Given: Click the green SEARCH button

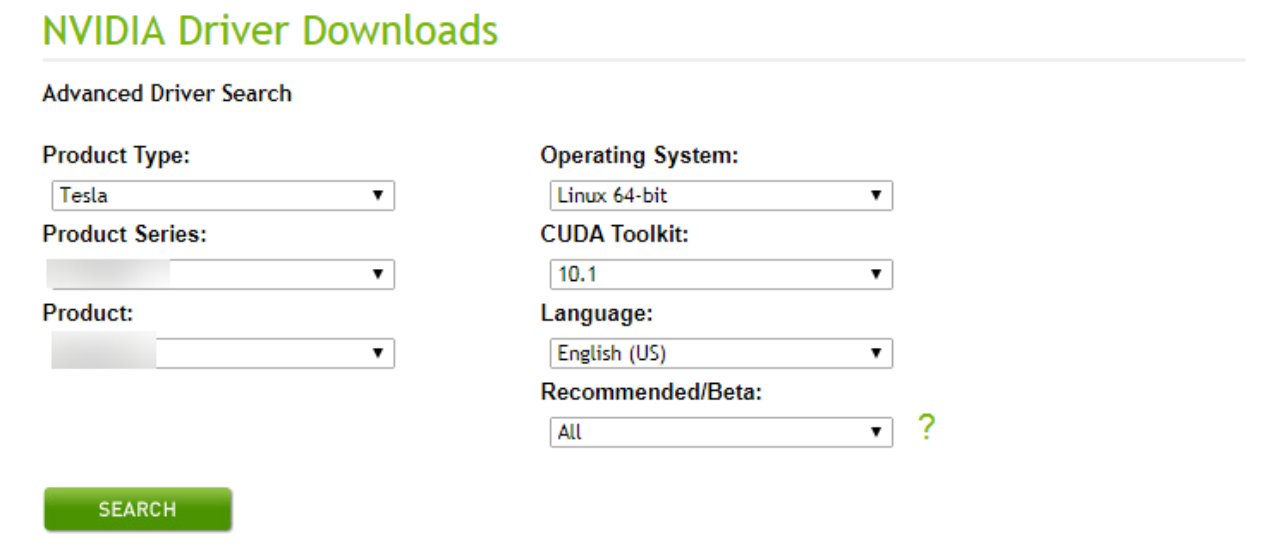Looking at the screenshot, I should (138, 510).
